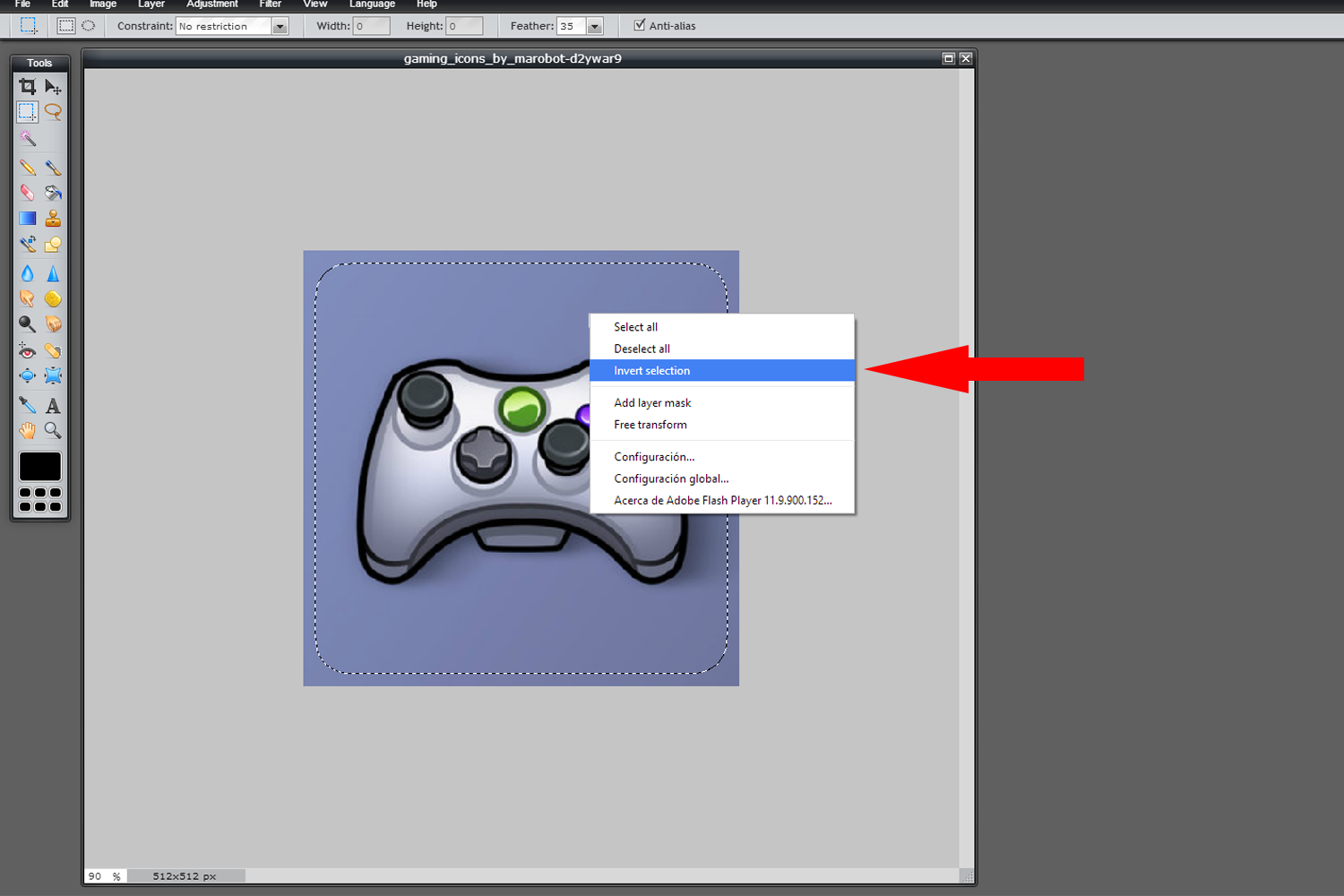This screenshot has height=896, width=1344.
Task: Select the Clone Stamp tool
Action: [53, 218]
